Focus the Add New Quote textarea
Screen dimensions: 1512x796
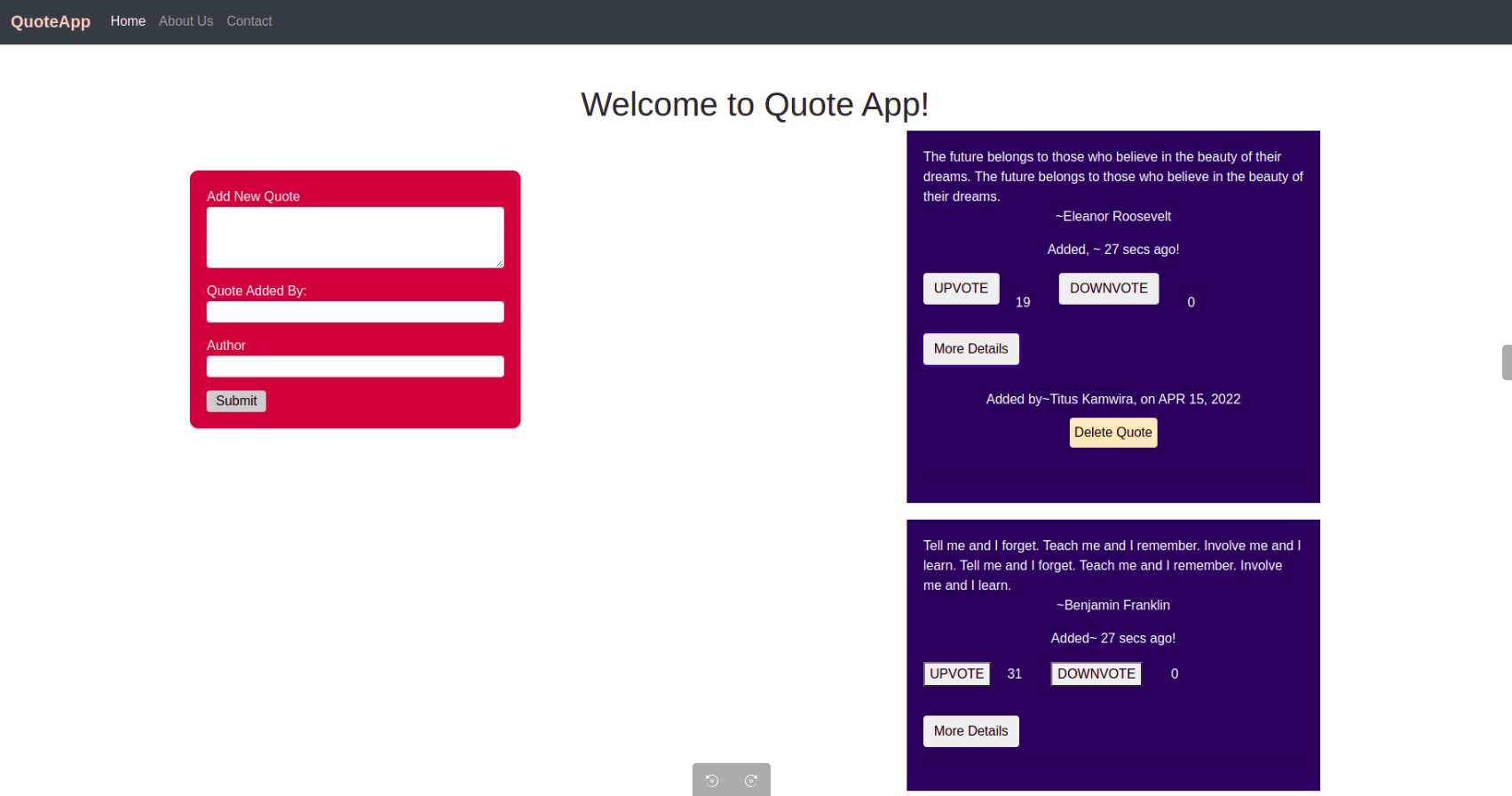click(x=355, y=237)
